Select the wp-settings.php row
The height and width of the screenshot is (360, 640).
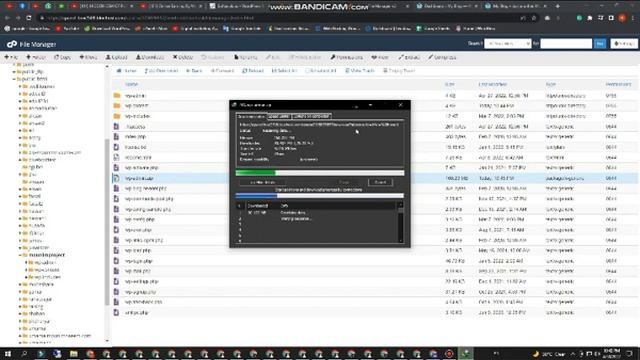pyautogui.click(x=375, y=282)
